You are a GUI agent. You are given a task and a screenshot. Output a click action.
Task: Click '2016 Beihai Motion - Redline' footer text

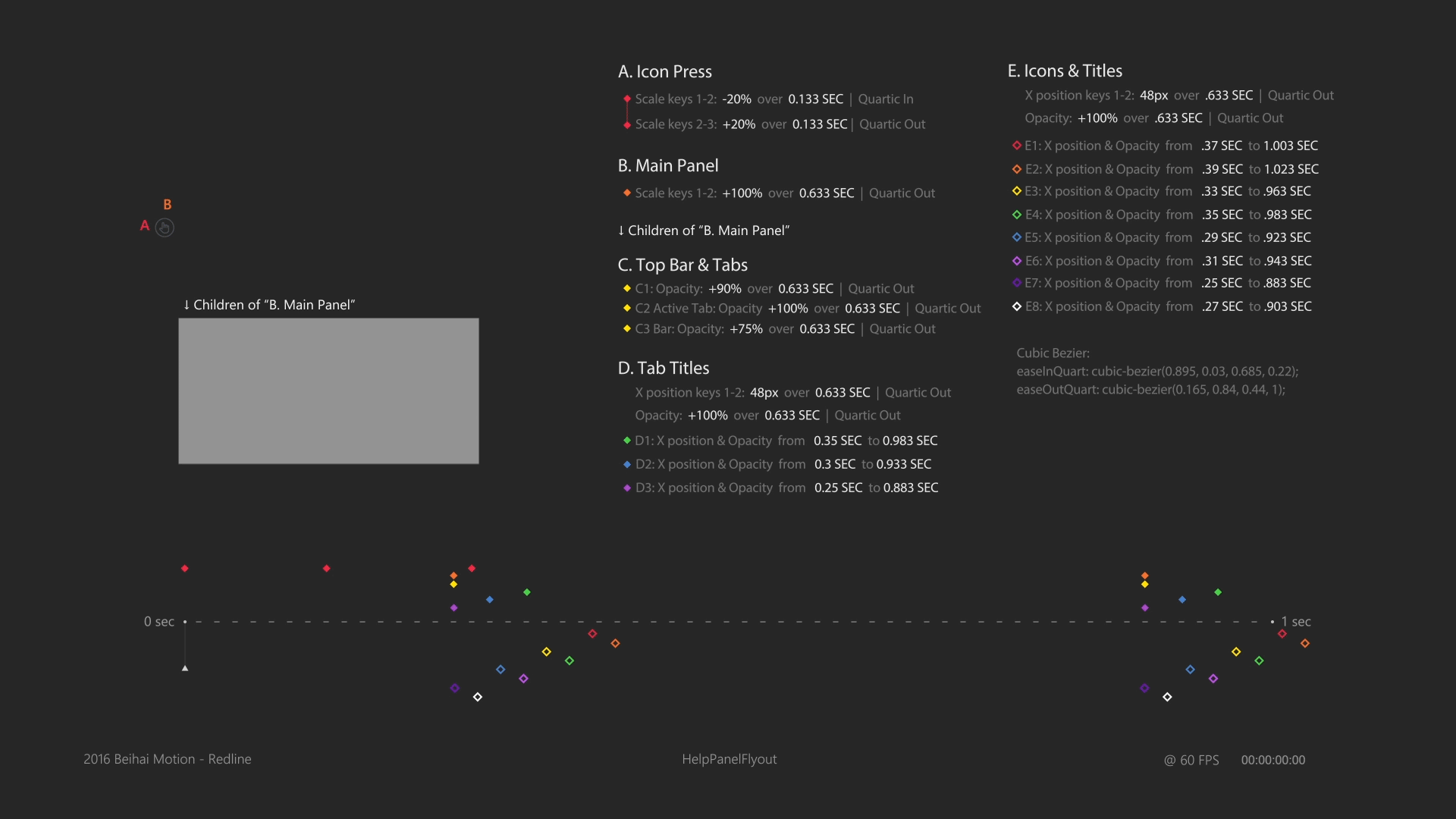tap(168, 759)
